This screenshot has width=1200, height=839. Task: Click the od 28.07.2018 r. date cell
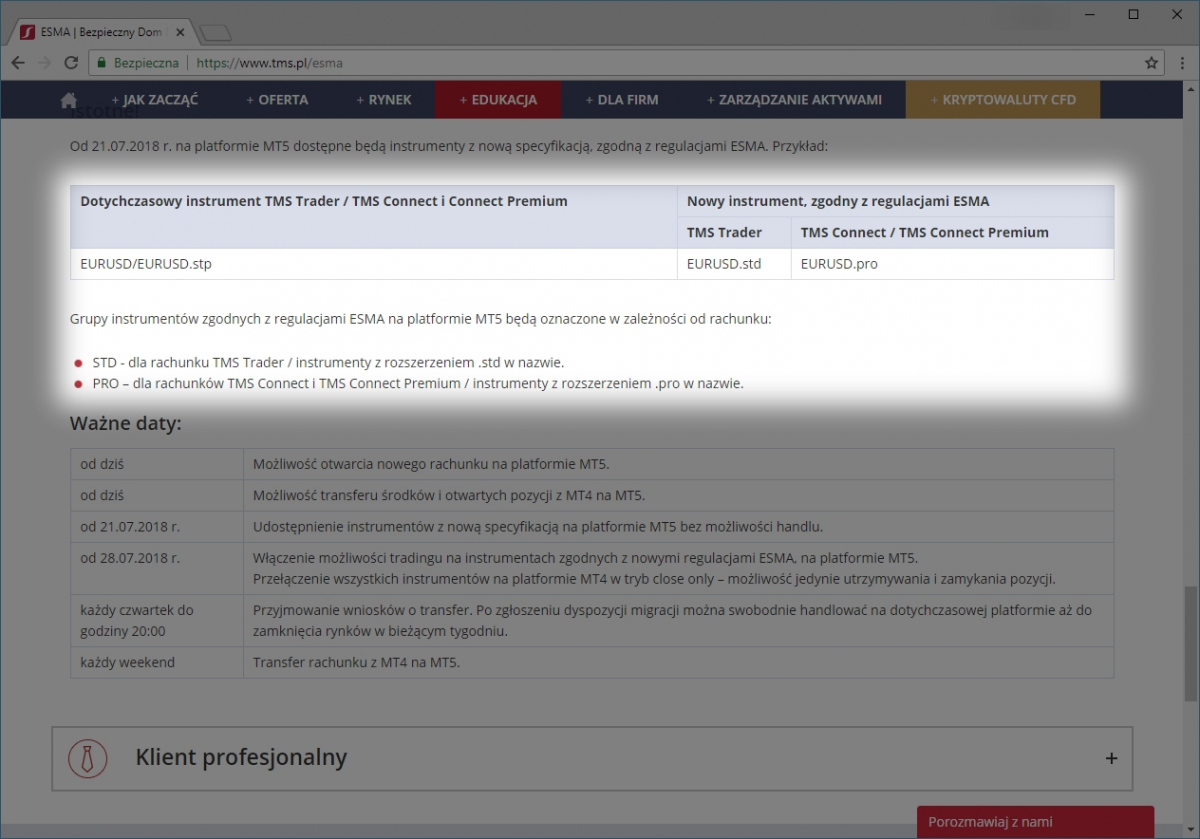tap(157, 569)
